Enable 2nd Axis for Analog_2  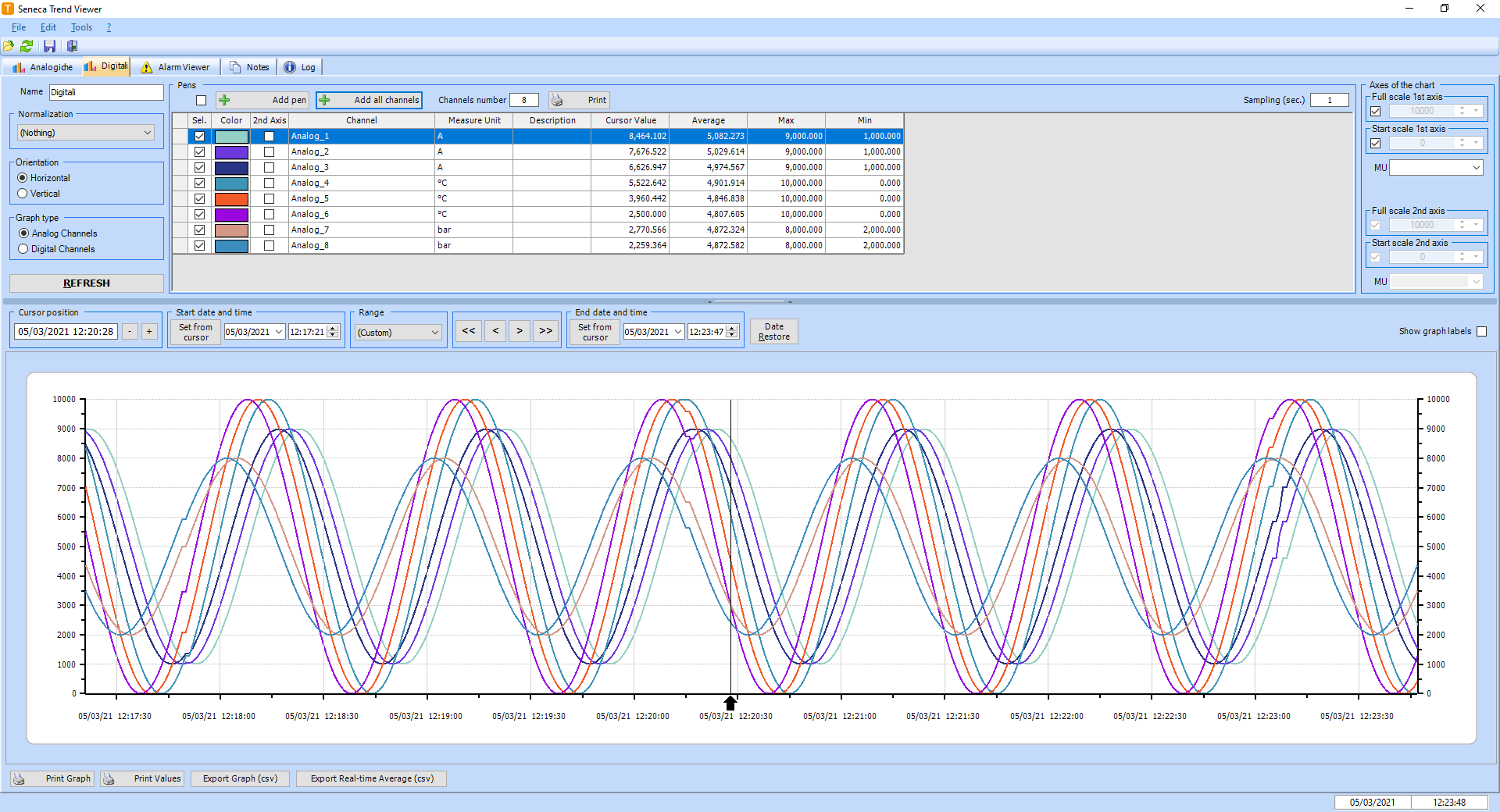270,151
